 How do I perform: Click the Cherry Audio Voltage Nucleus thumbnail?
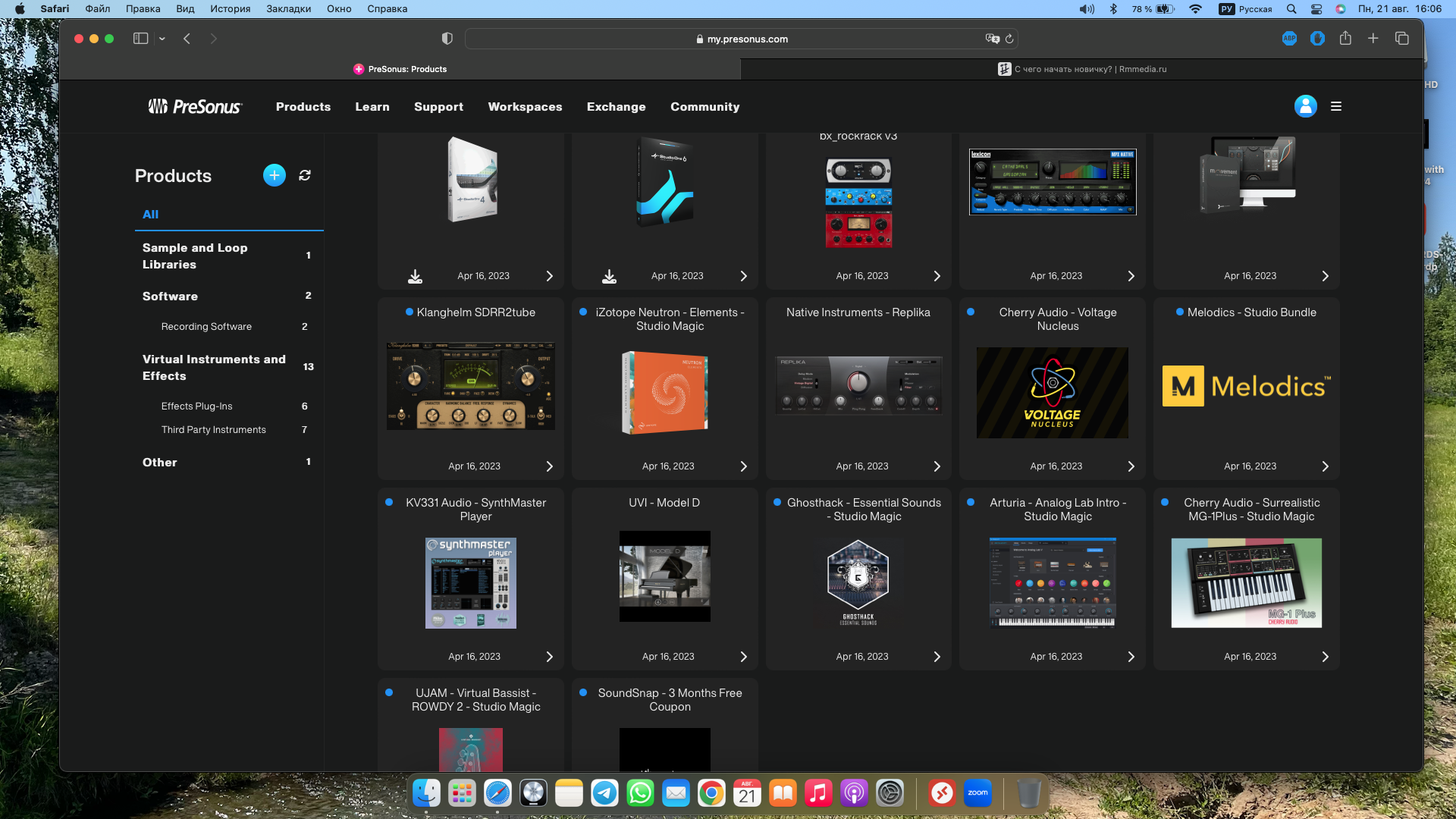pyautogui.click(x=1052, y=393)
